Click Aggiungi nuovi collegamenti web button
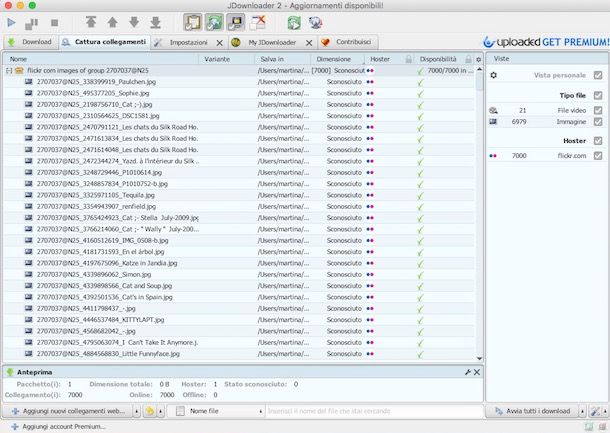Viewport: 610px width, 433px height. [68, 411]
